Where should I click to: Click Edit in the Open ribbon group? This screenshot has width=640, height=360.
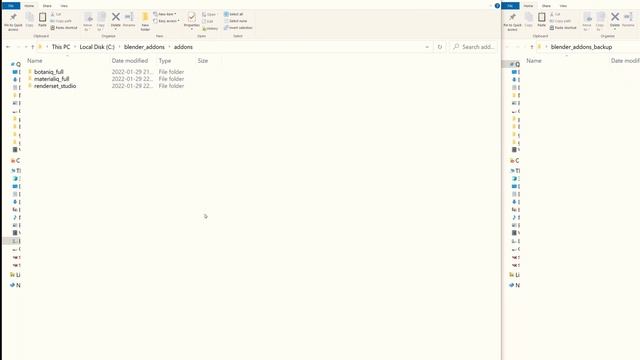pyautogui.click(x=208, y=21)
